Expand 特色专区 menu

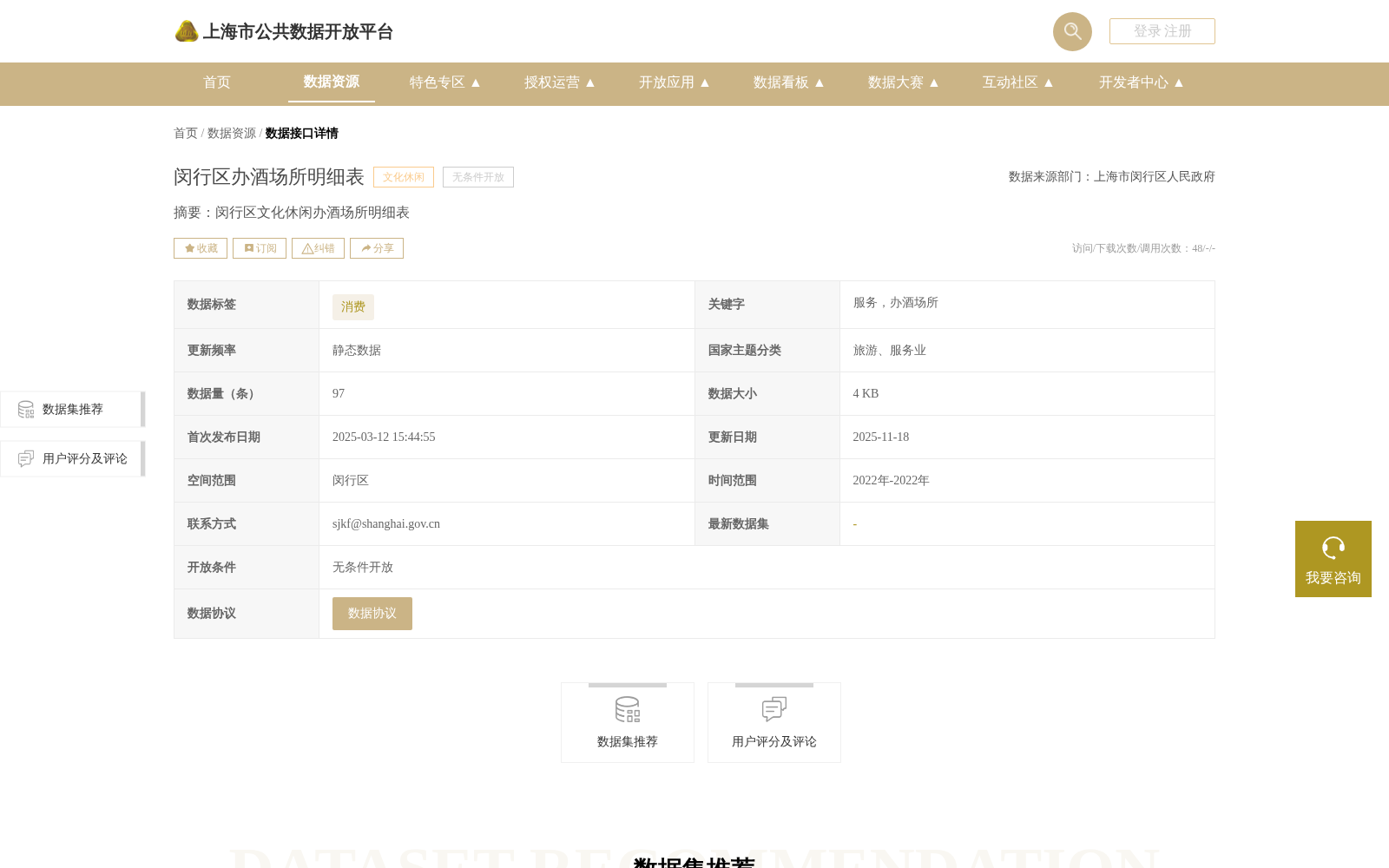445,82
